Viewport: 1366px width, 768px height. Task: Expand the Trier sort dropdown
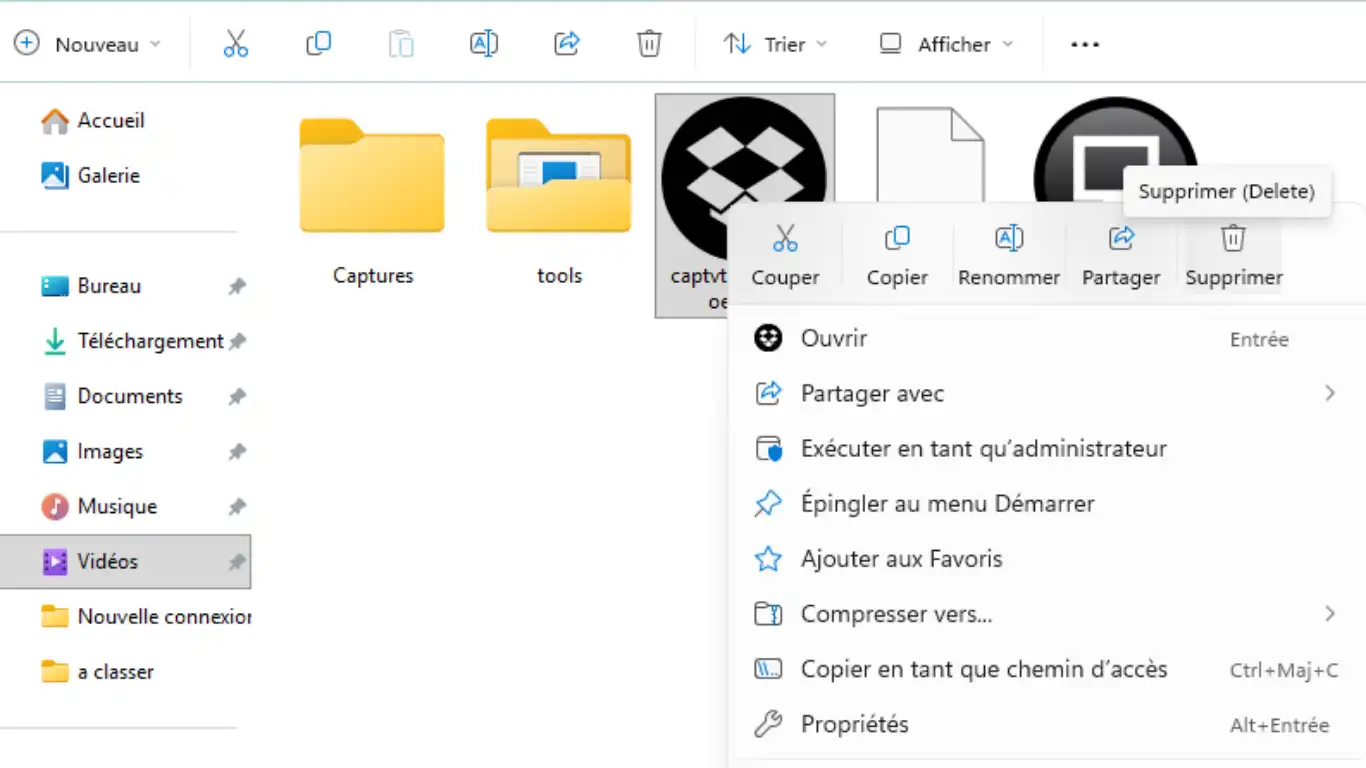pos(776,44)
